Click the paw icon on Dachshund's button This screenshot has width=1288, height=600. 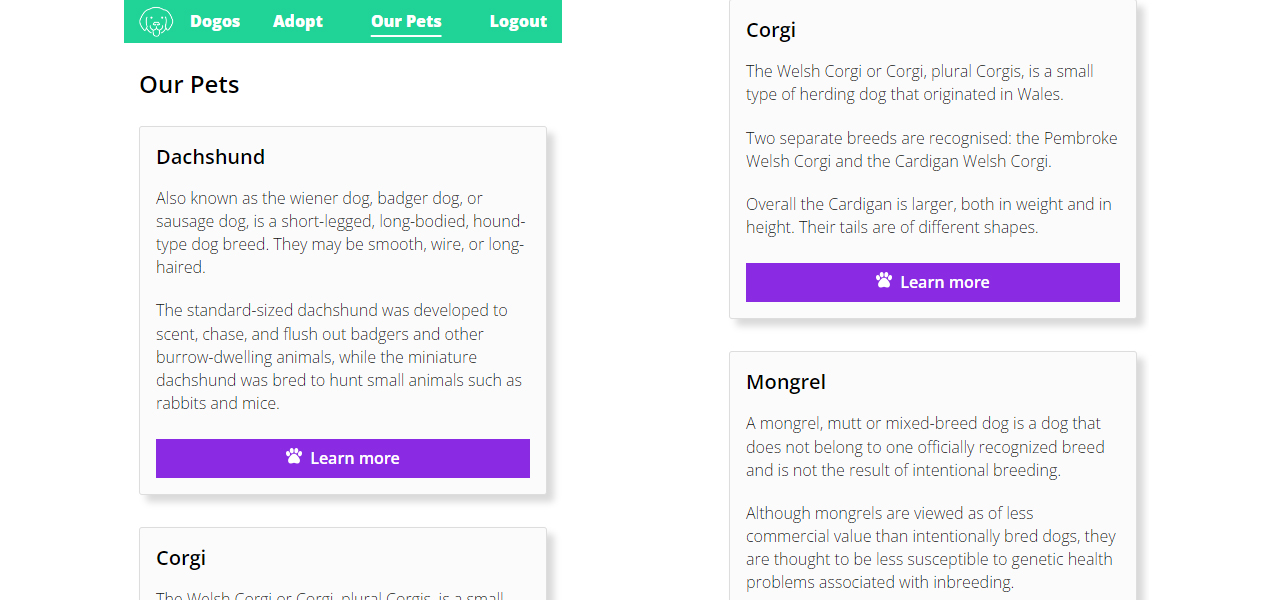click(x=294, y=456)
